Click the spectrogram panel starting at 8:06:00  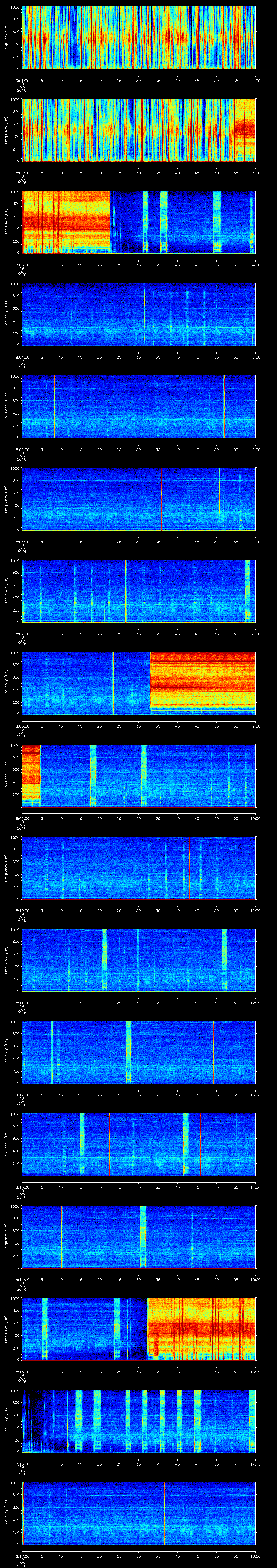pos(139,499)
